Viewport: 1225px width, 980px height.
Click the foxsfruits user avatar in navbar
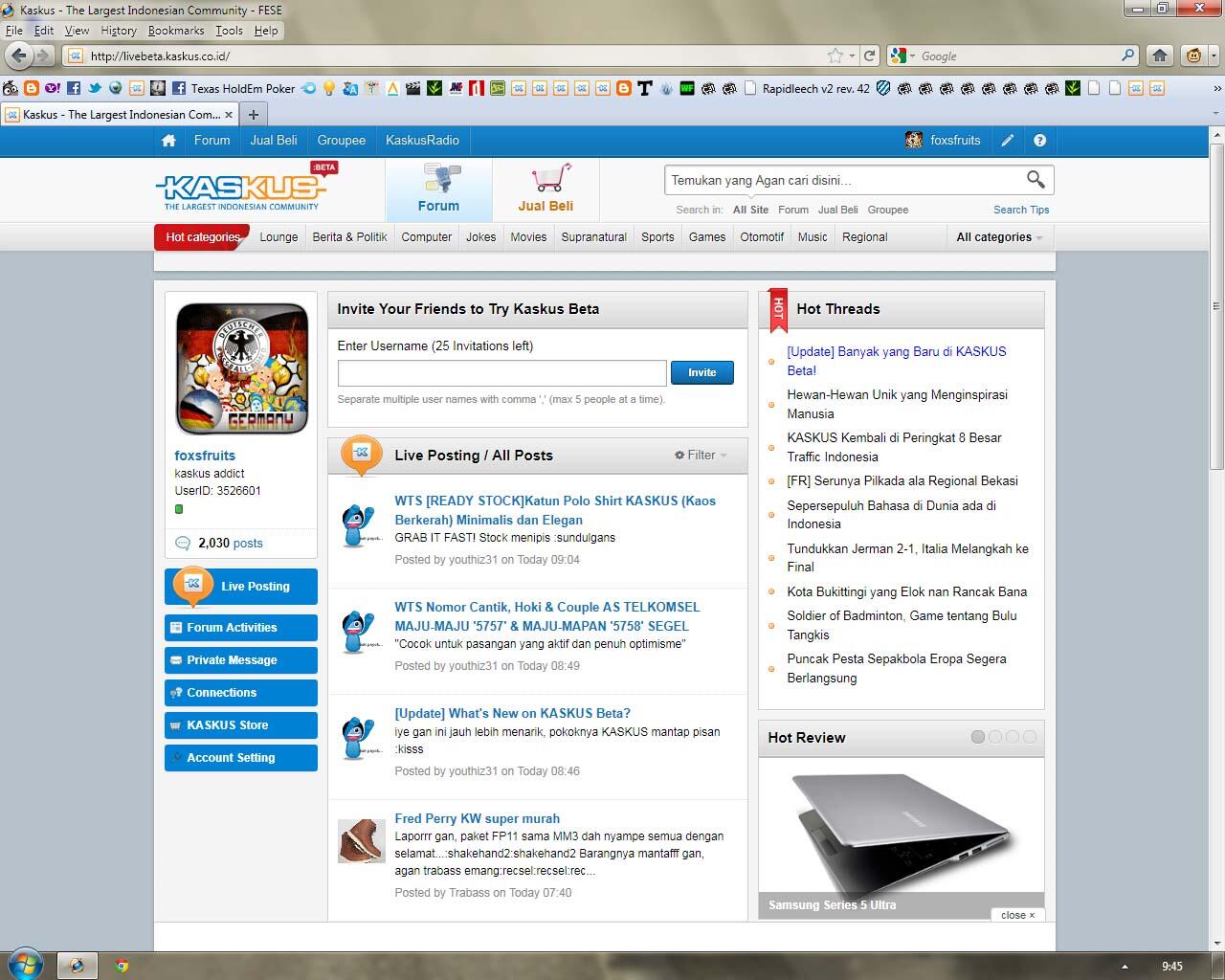[x=914, y=140]
